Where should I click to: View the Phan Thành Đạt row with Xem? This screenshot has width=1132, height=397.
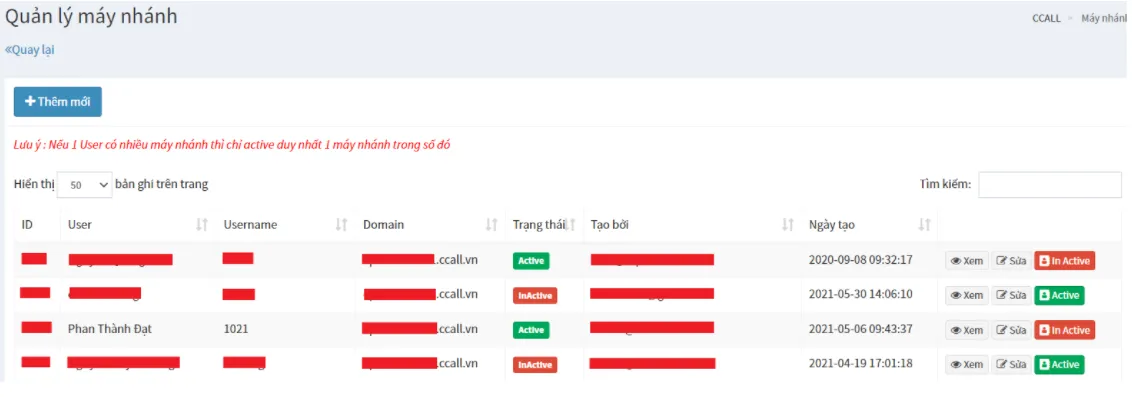pyautogui.click(x=967, y=330)
